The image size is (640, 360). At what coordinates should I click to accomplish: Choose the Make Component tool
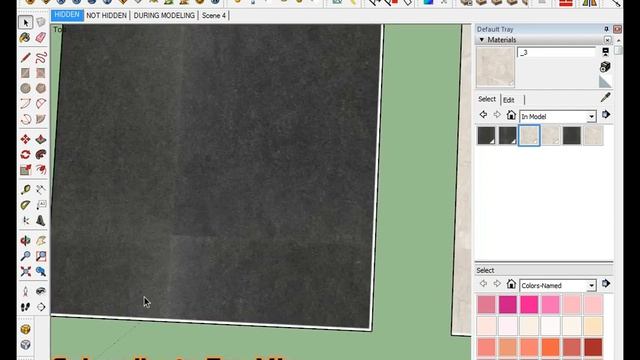point(41,22)
